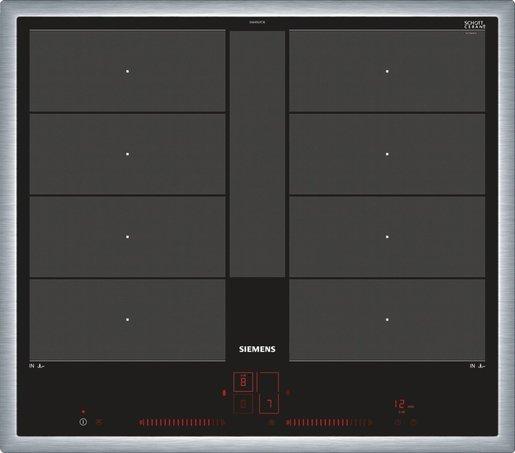Touch the first right cooking segment center dot
The image size is (515, 453).
tap(387, 71)
